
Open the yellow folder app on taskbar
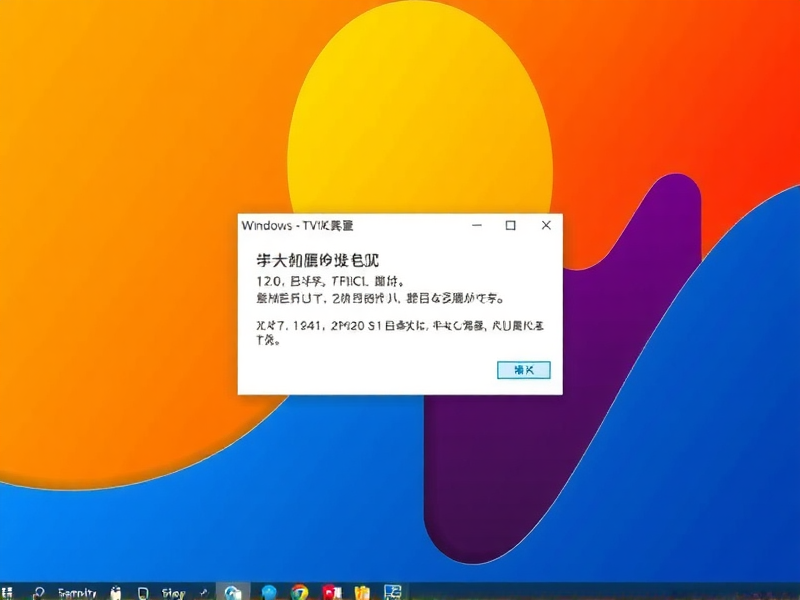[363, 590]
